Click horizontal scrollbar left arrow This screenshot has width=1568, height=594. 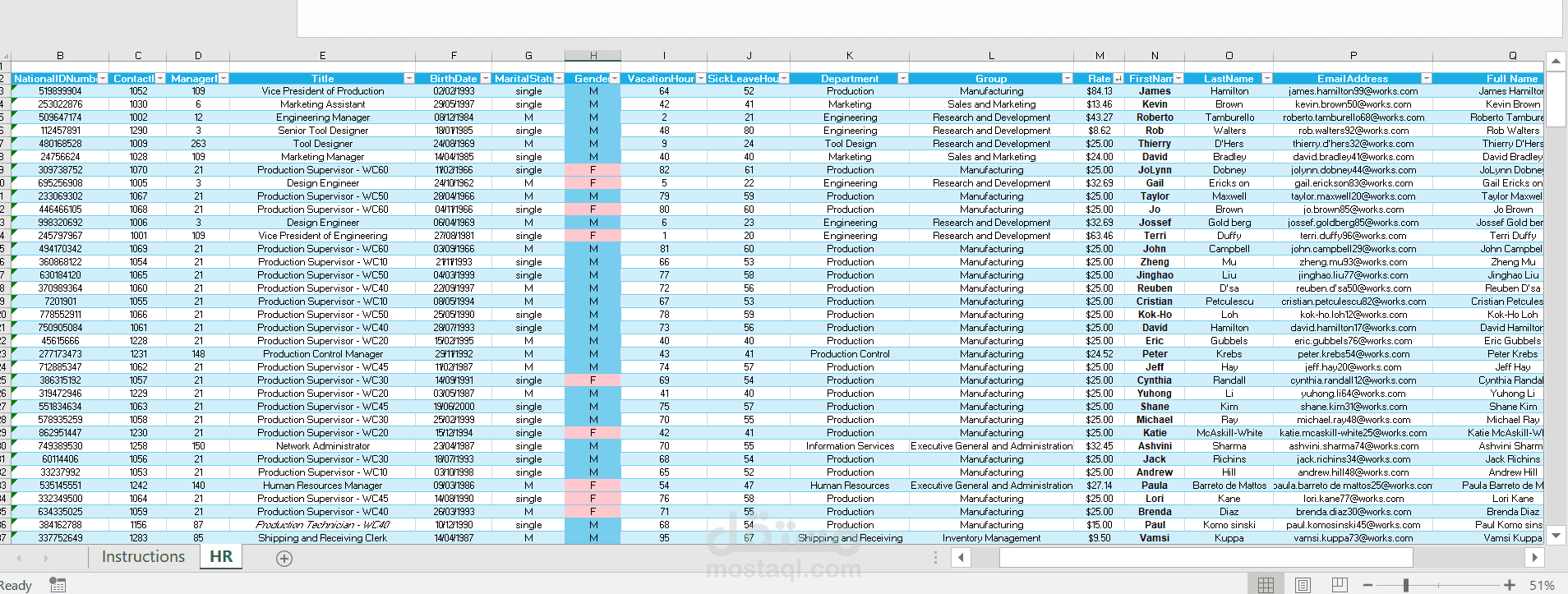pyautogui.click(x=961, y=558)
